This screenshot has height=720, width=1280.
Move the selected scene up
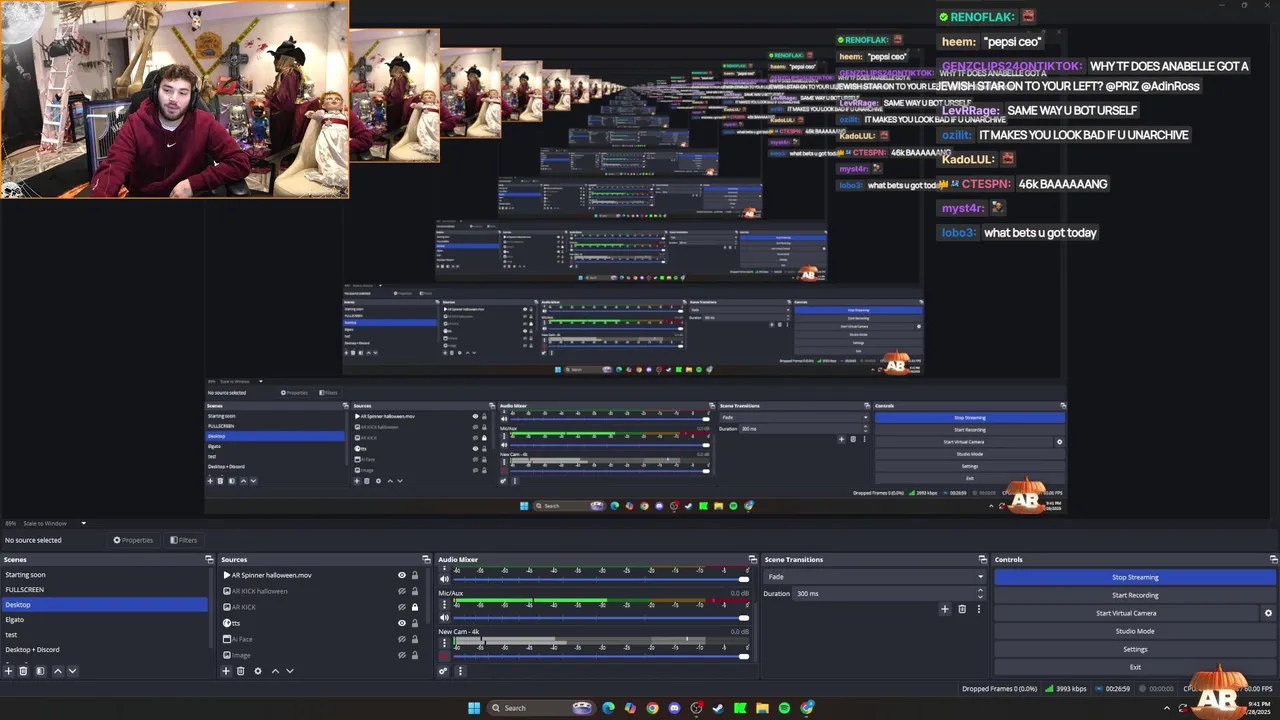57,671
